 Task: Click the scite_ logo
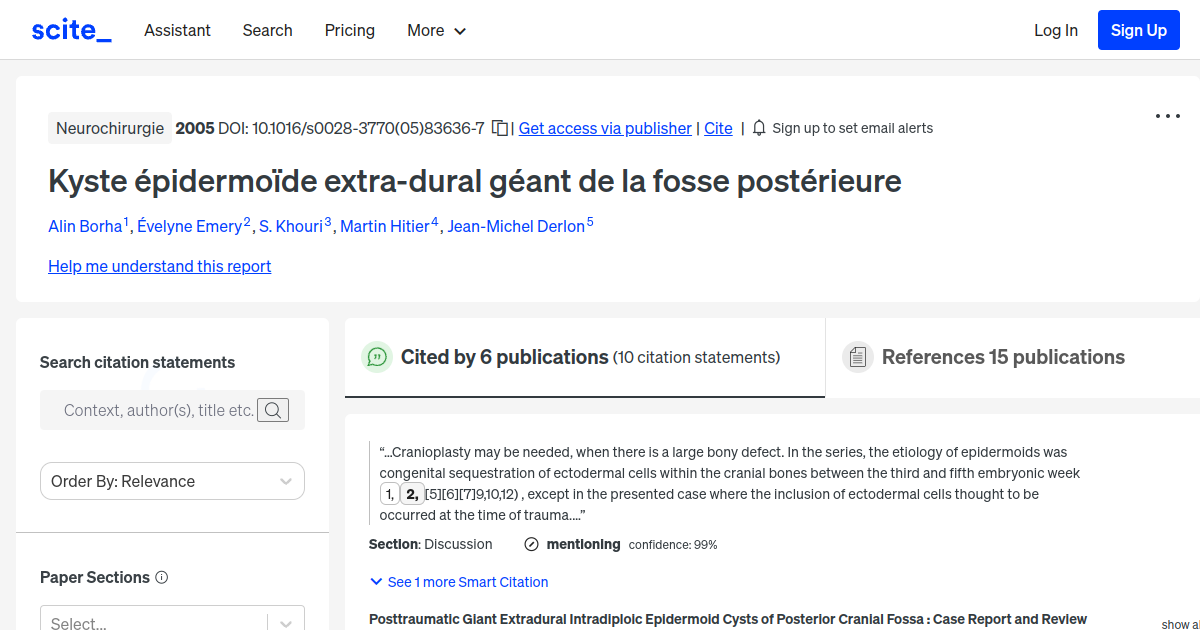(x=71, y=29)
